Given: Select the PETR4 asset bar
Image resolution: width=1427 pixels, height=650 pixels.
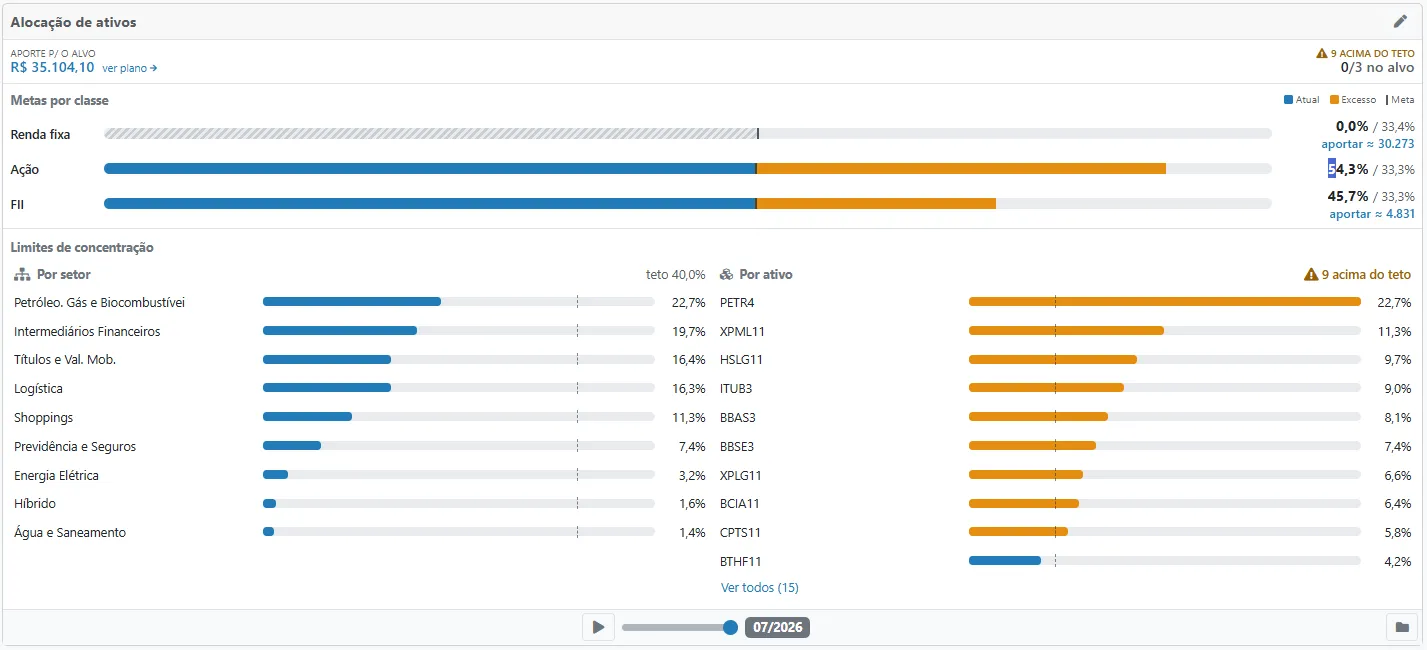Looking at the screenshot, I should pos(1164,302).
